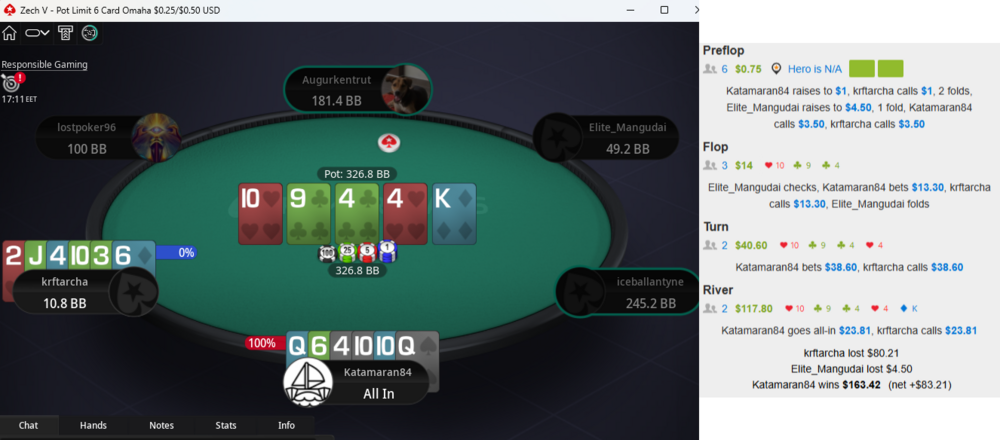Select the Notes tab
The height and width of the screenshot is (440, 1000).
tap(161, 425)
